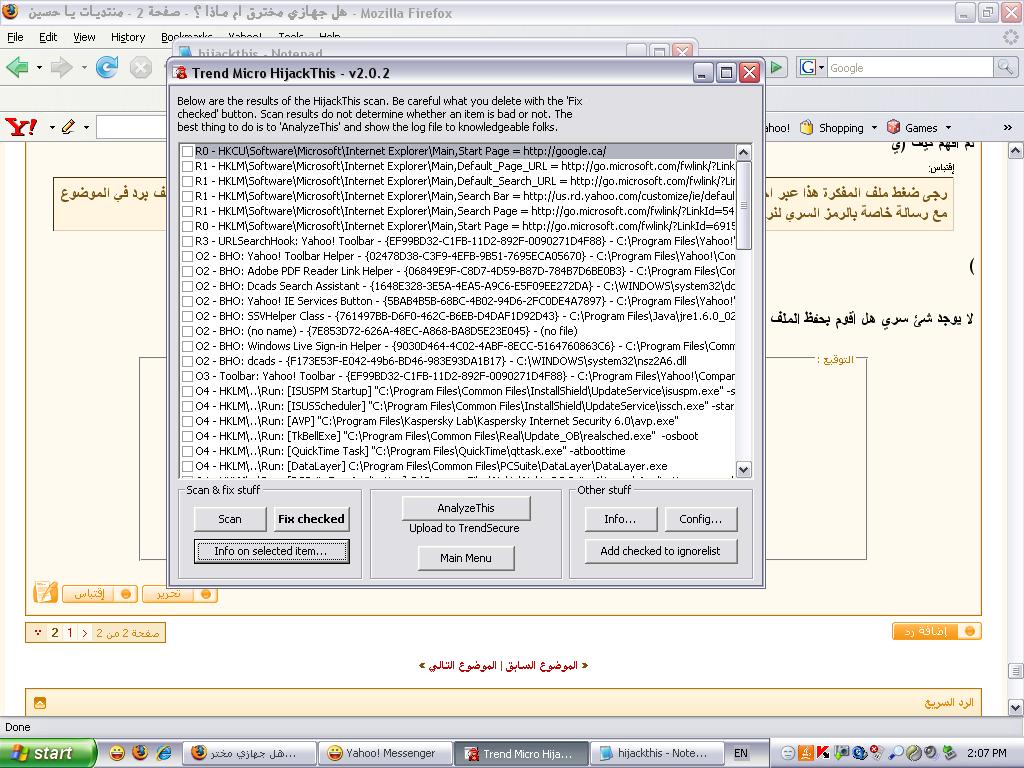Click the Firefox Reload page icon

click(106, 68)
